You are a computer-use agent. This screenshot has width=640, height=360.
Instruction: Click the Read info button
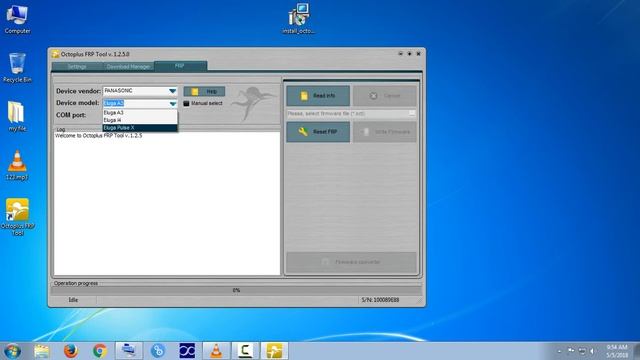coord(318,96)
